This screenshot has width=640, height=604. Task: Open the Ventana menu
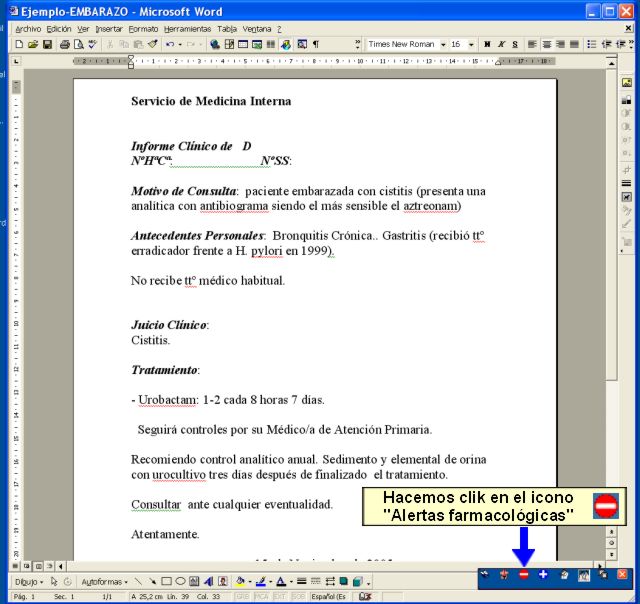257,29
